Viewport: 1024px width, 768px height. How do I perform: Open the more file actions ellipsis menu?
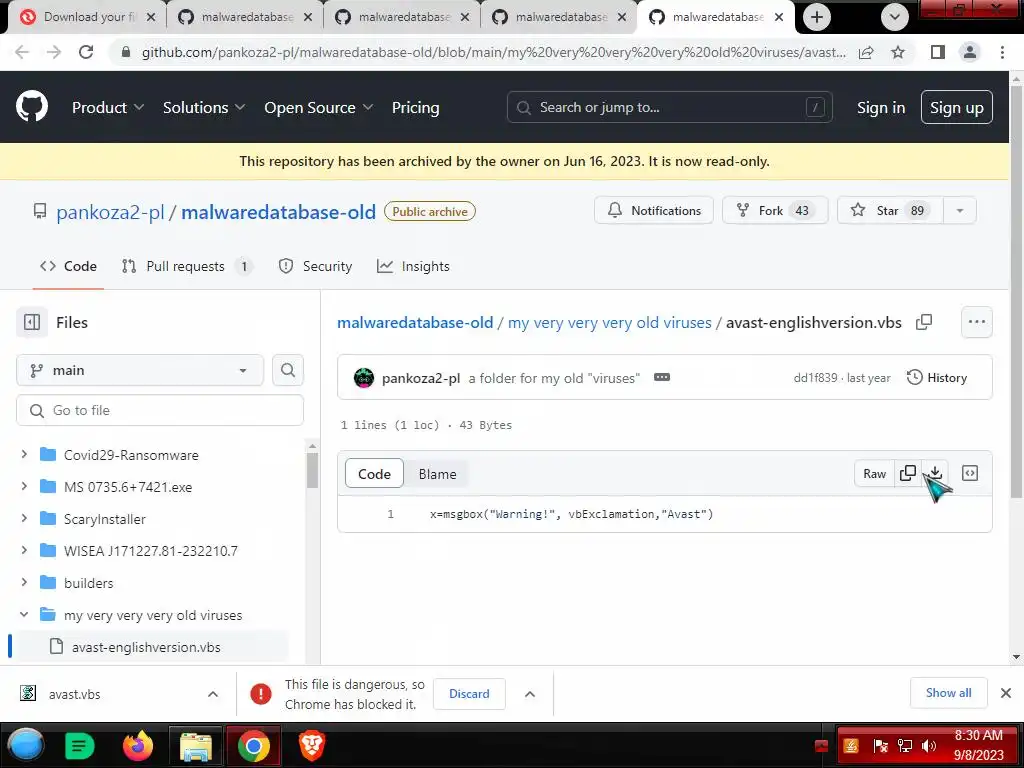(977, 322)
